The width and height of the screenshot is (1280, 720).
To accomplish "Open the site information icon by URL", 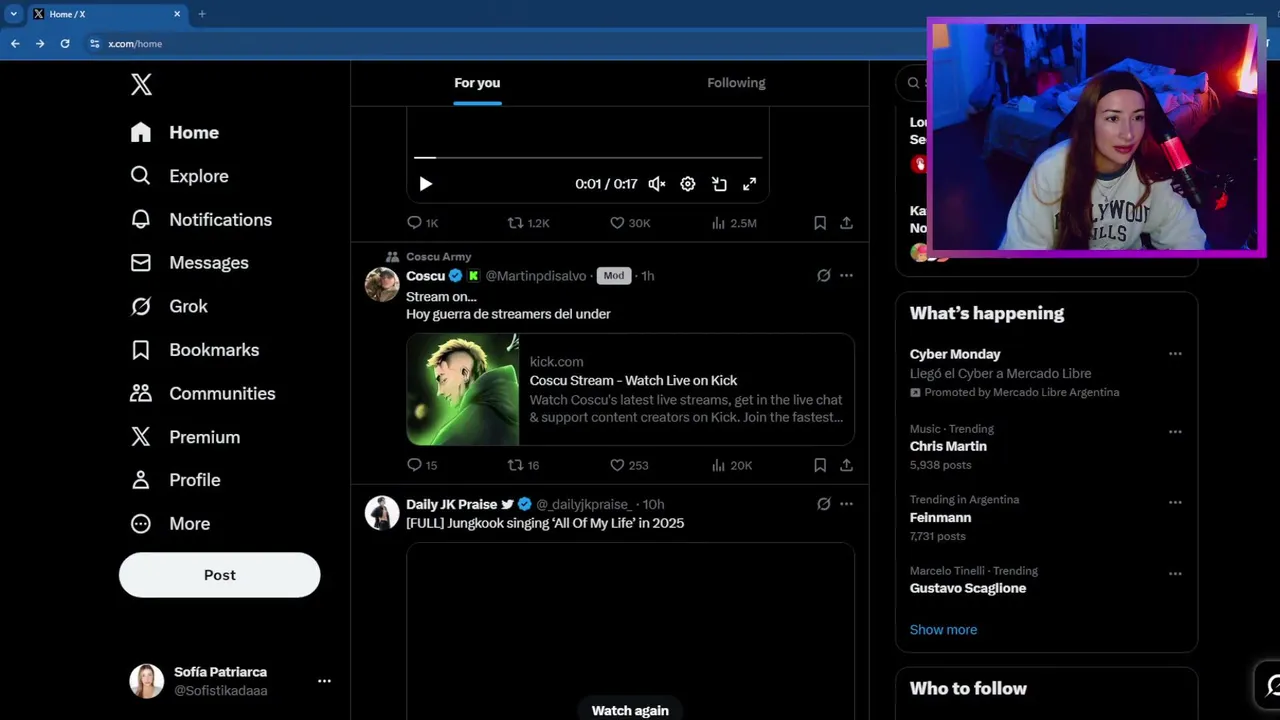I will (x=95, y=44).
